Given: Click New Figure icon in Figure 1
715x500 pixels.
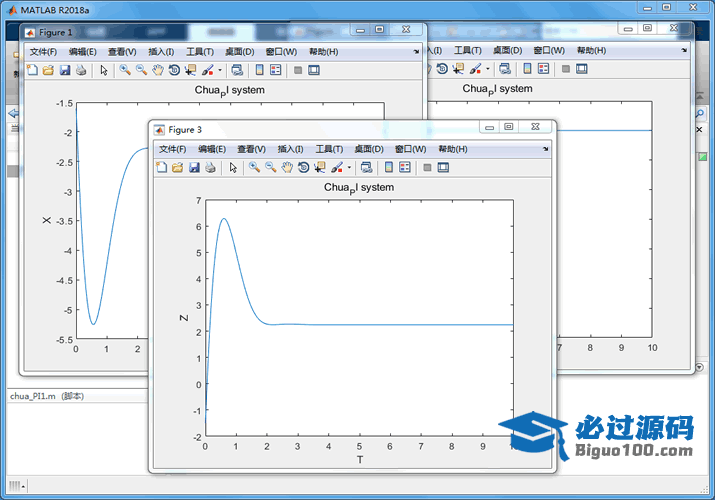Looking at the screenshot, I should (x=32, y=70).
